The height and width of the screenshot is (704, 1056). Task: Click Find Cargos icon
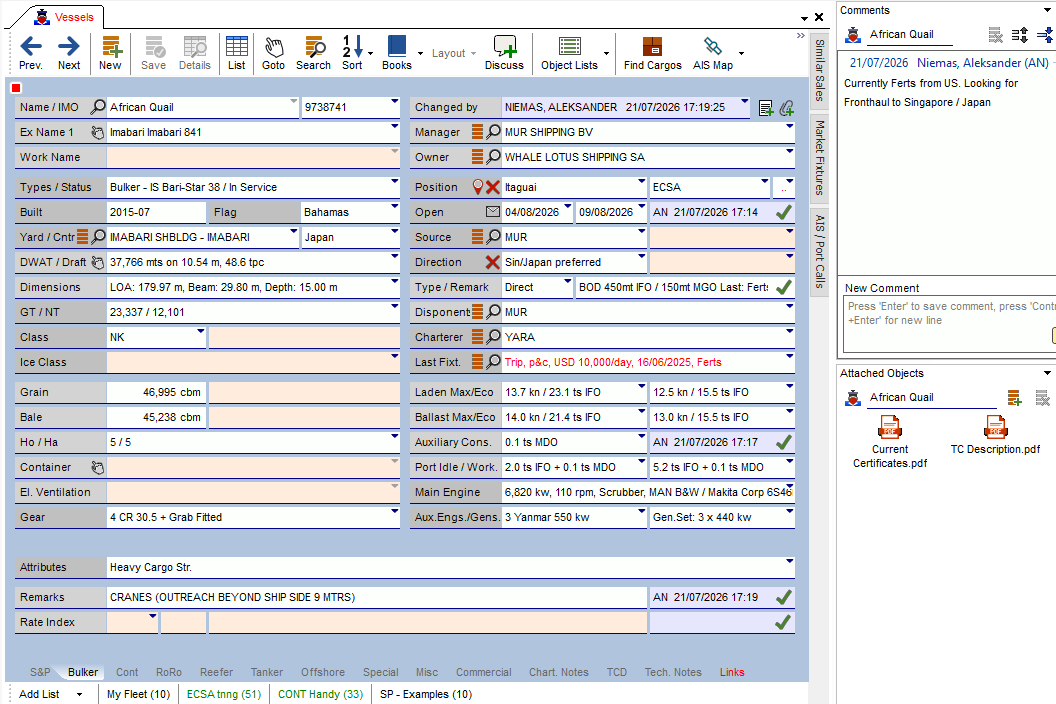[x=653, y=53]
